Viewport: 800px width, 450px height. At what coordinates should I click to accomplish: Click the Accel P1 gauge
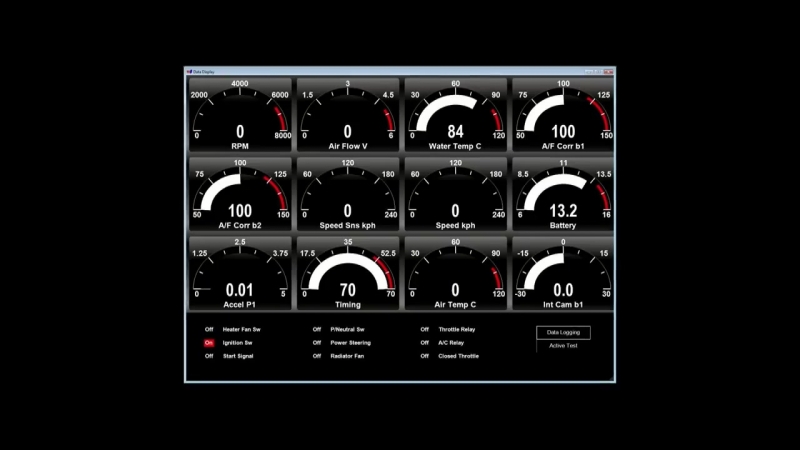(x=240, y=272)
